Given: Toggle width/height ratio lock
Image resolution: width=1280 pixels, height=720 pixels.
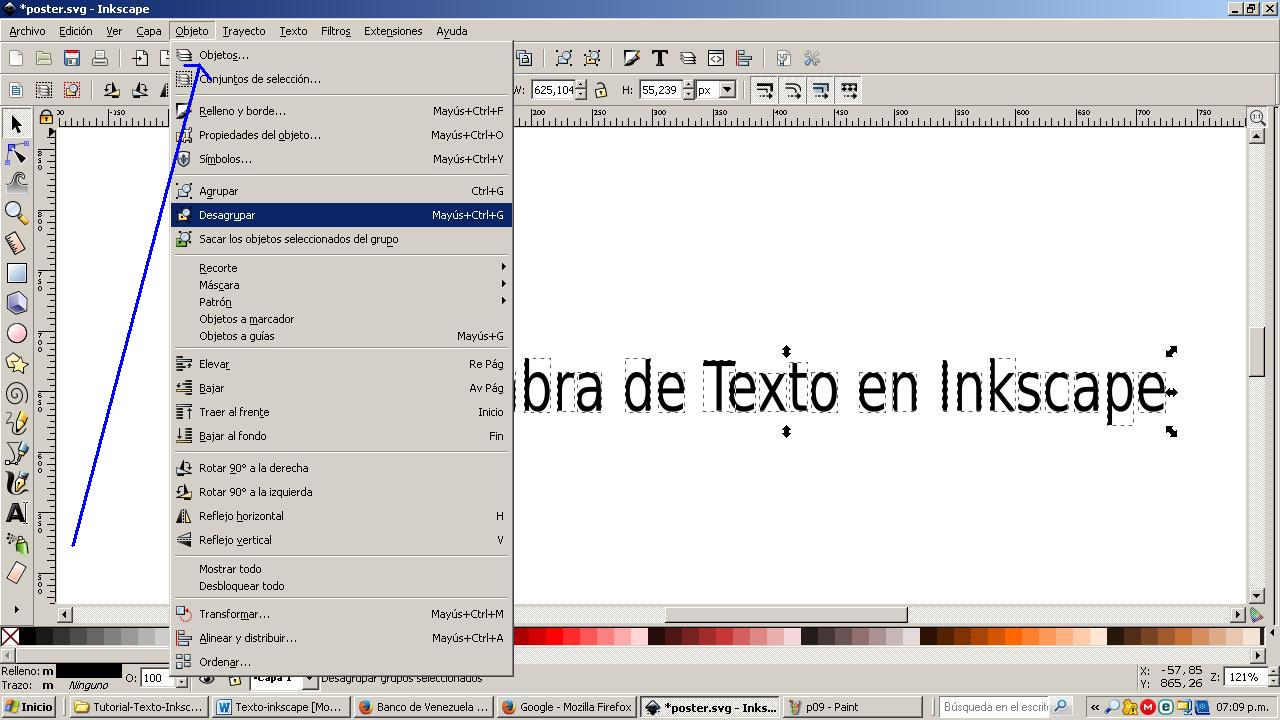Looking at the screenshot, I should pyautogui.click(x=601, y=90).
